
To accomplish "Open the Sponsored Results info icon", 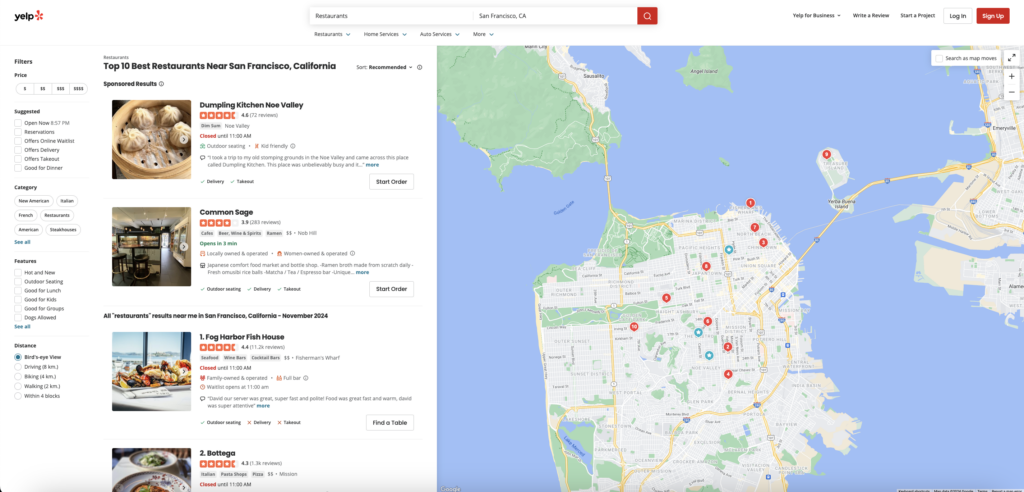I will click(161, 84).
